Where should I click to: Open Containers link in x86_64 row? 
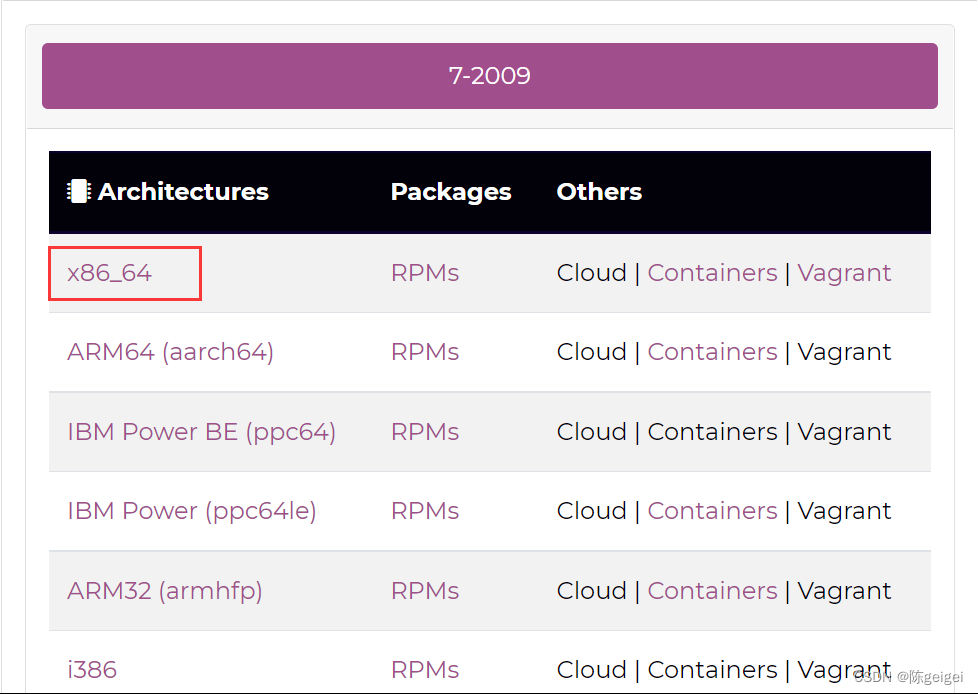712,273
